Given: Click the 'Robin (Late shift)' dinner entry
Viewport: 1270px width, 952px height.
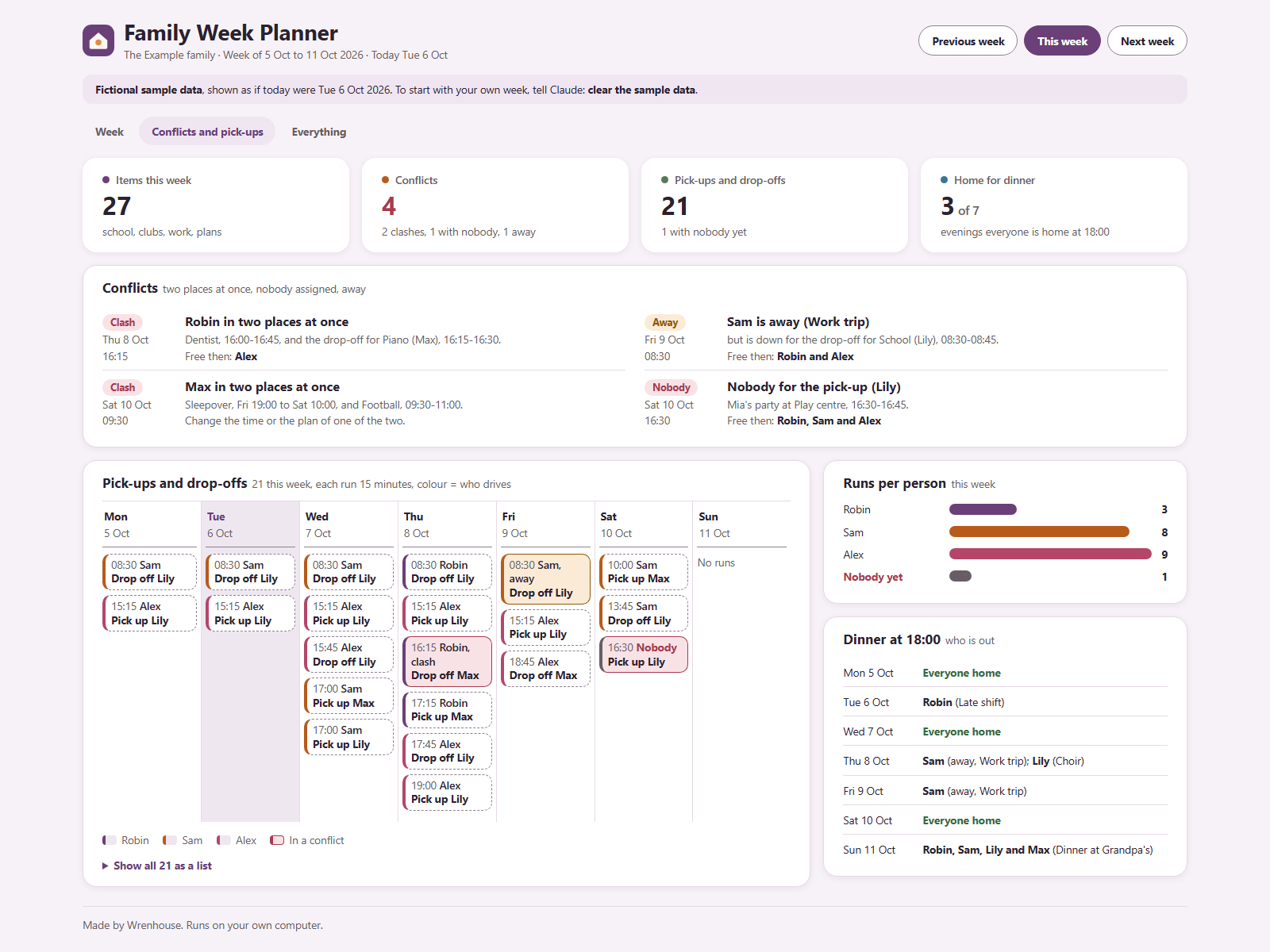Looking at the screenshot, I should [x=964, y=702].
